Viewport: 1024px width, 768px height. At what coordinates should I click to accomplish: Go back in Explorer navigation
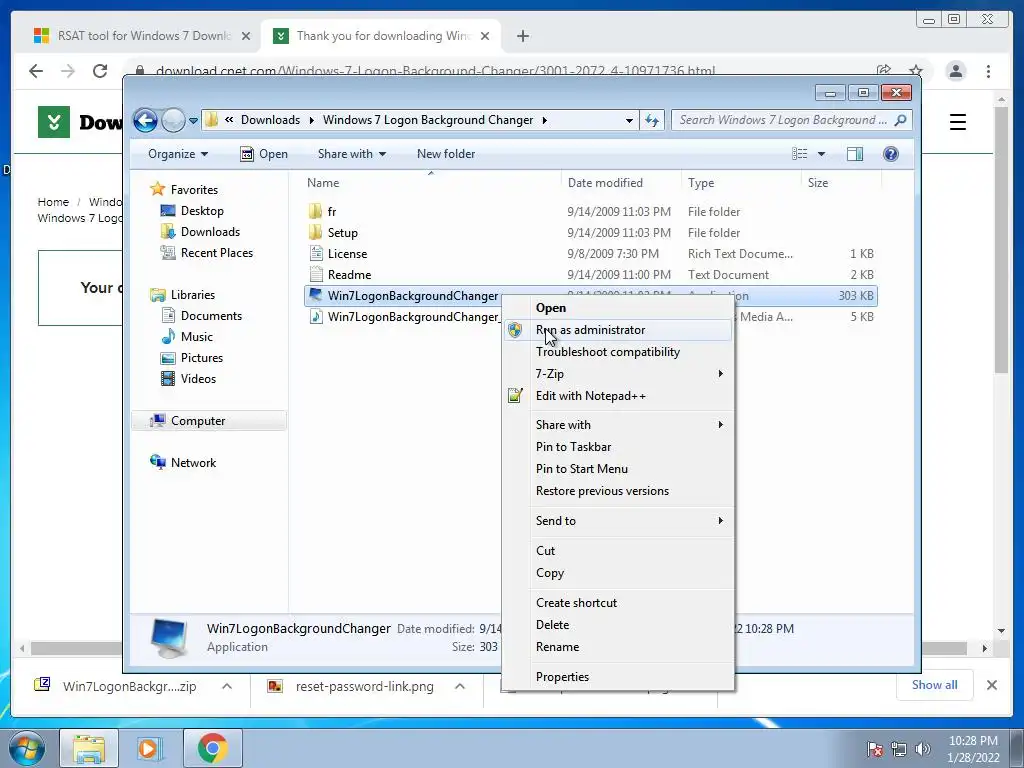coord(145,120)
